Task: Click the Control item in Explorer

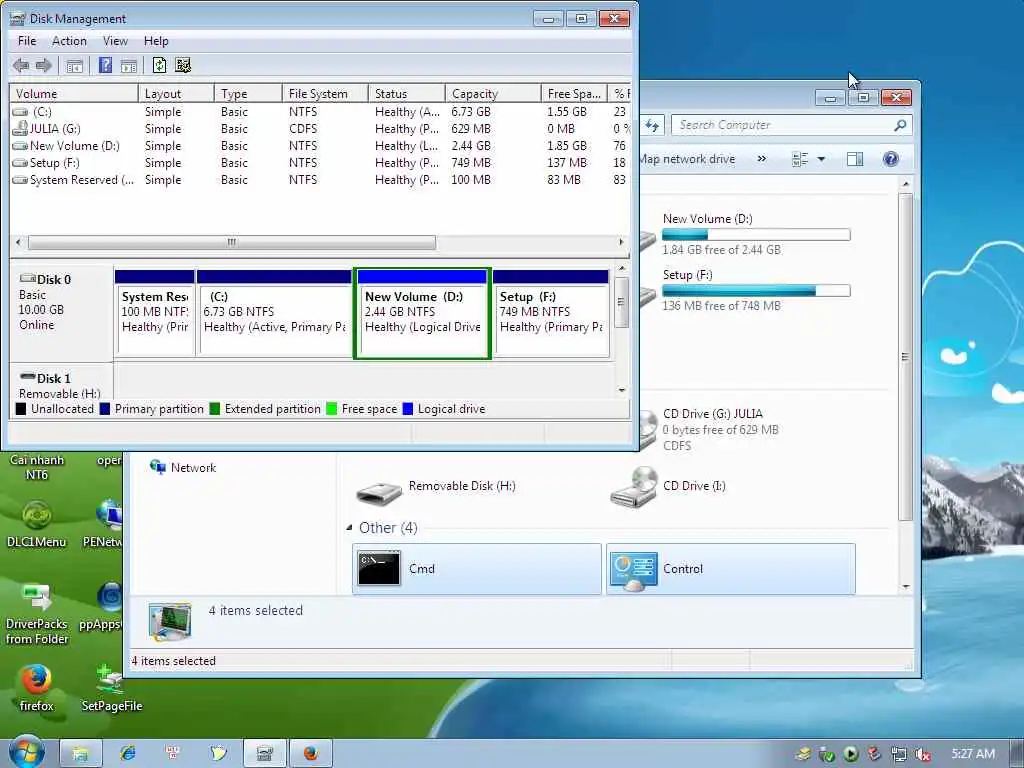Action: 731,569
